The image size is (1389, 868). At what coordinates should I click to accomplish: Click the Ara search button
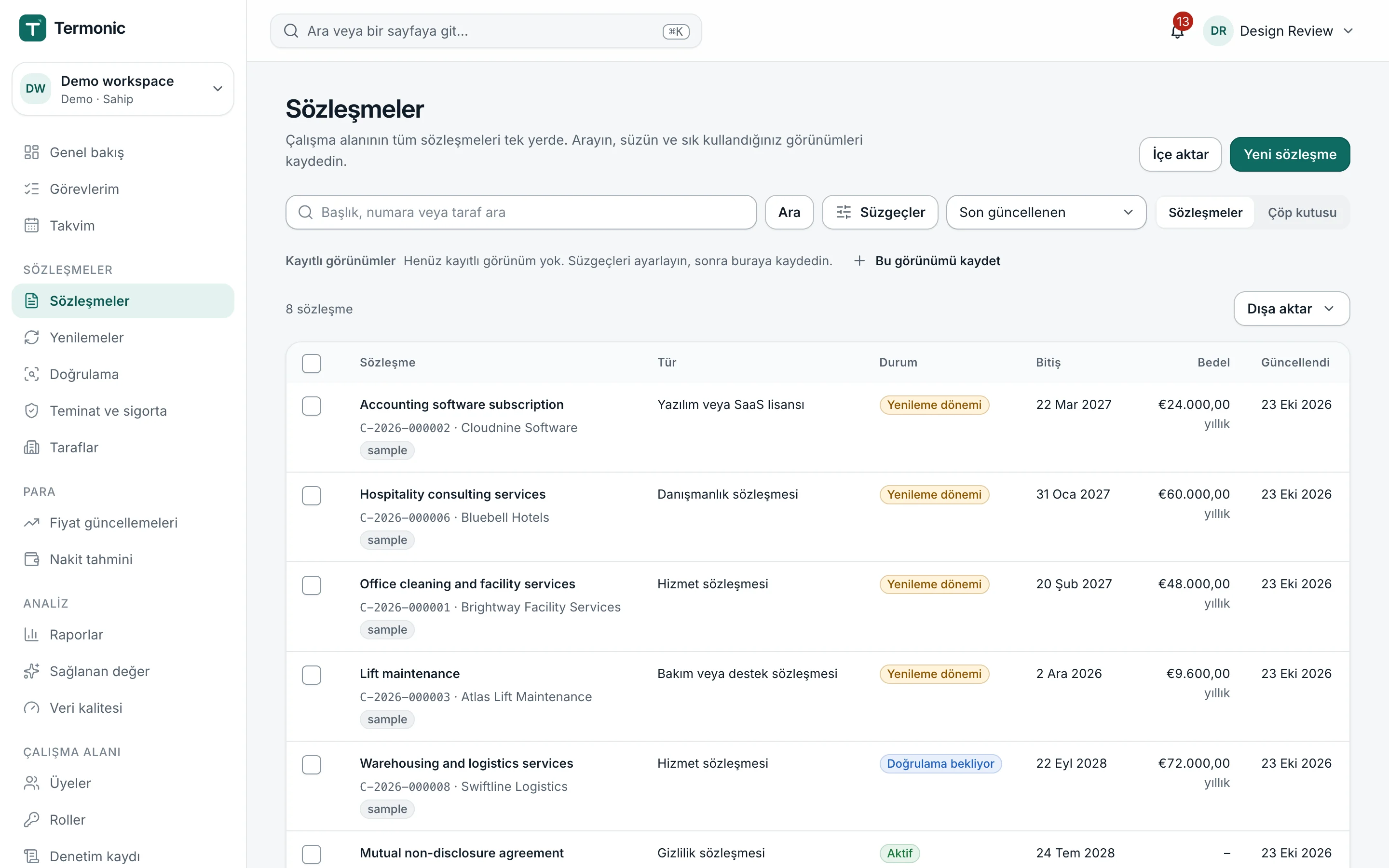(x=789, y=212)
